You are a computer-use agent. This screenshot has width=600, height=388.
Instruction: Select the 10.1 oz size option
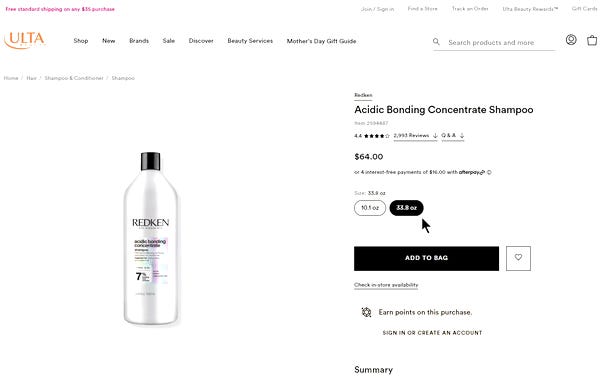click(370, 208)
